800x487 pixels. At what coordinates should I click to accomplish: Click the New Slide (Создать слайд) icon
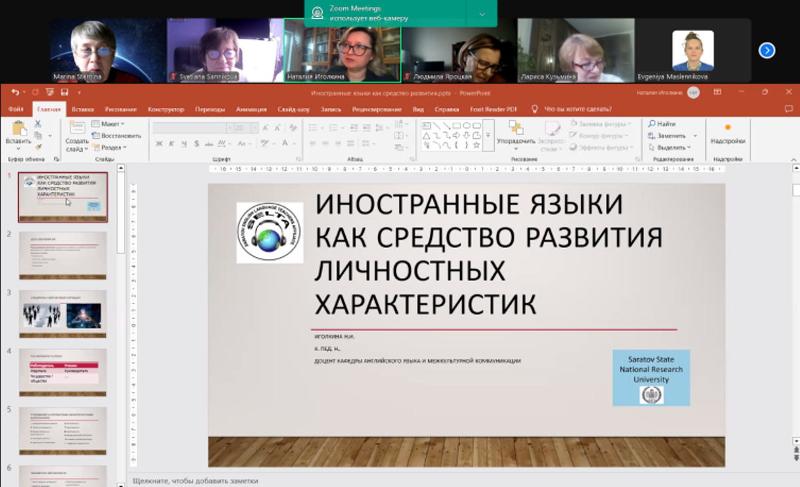[77, 133]
